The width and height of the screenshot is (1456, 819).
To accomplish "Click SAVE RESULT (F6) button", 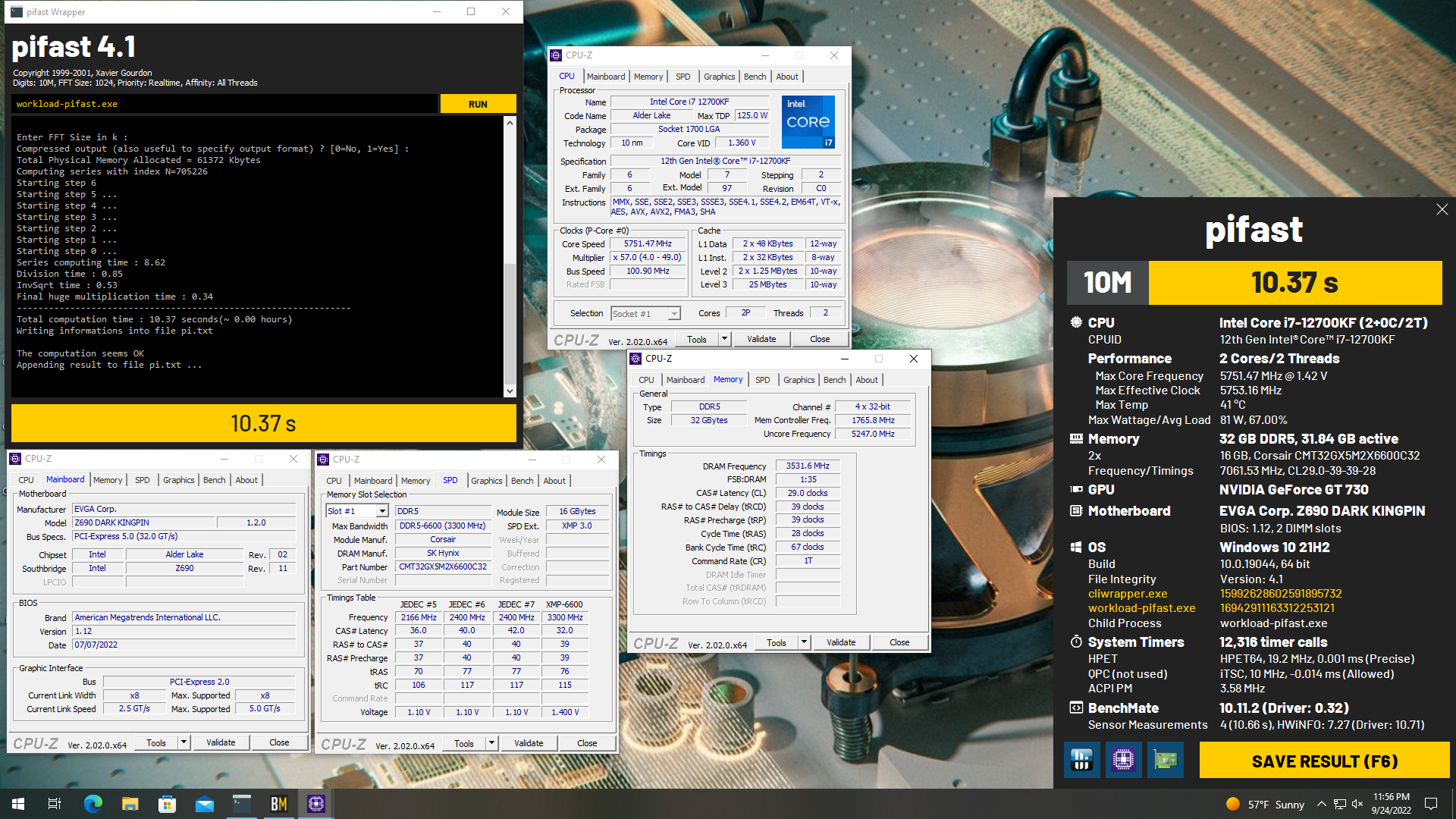I will 1324,761.
